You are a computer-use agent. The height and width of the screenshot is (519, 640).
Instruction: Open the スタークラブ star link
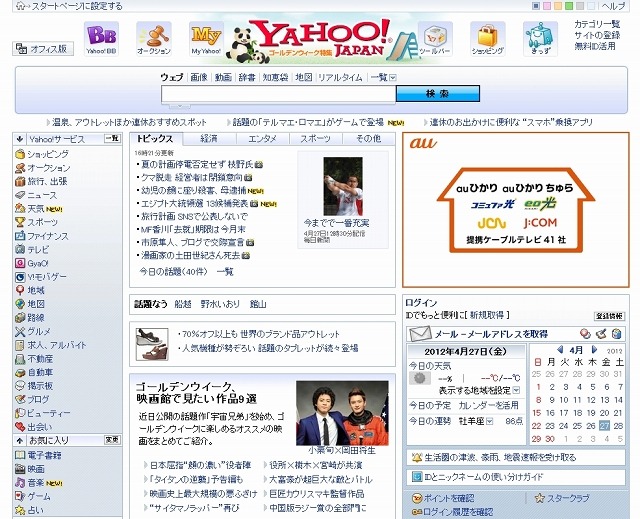pos(568,498)
